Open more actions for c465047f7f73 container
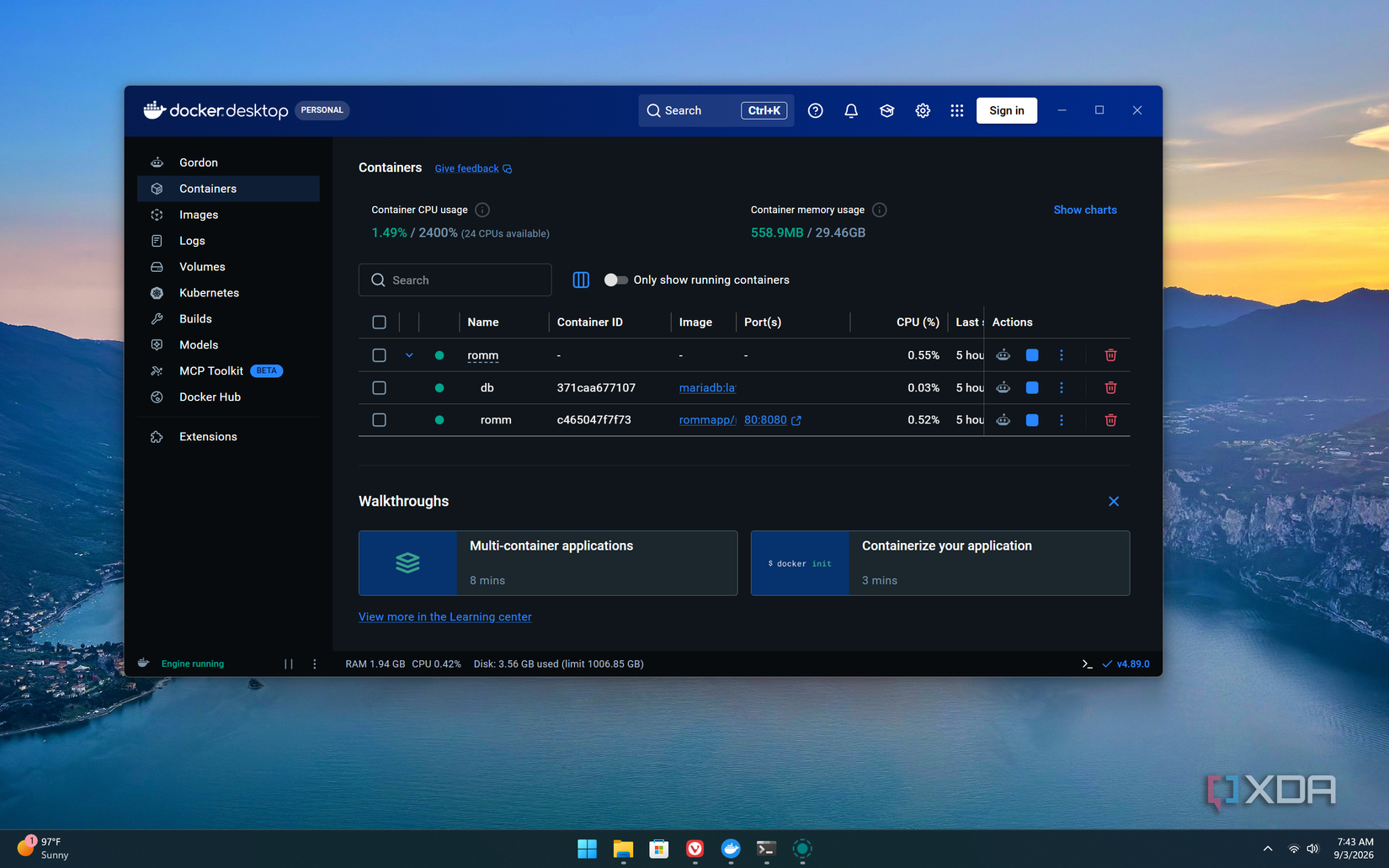This screenshot has width=1389, height=868. tap(1062, 420)
